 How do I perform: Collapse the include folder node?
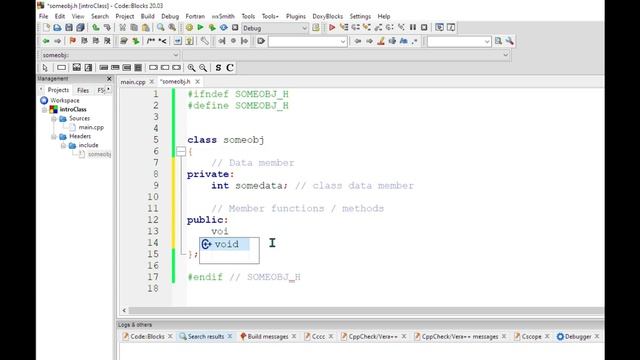[x=63, y=145]
